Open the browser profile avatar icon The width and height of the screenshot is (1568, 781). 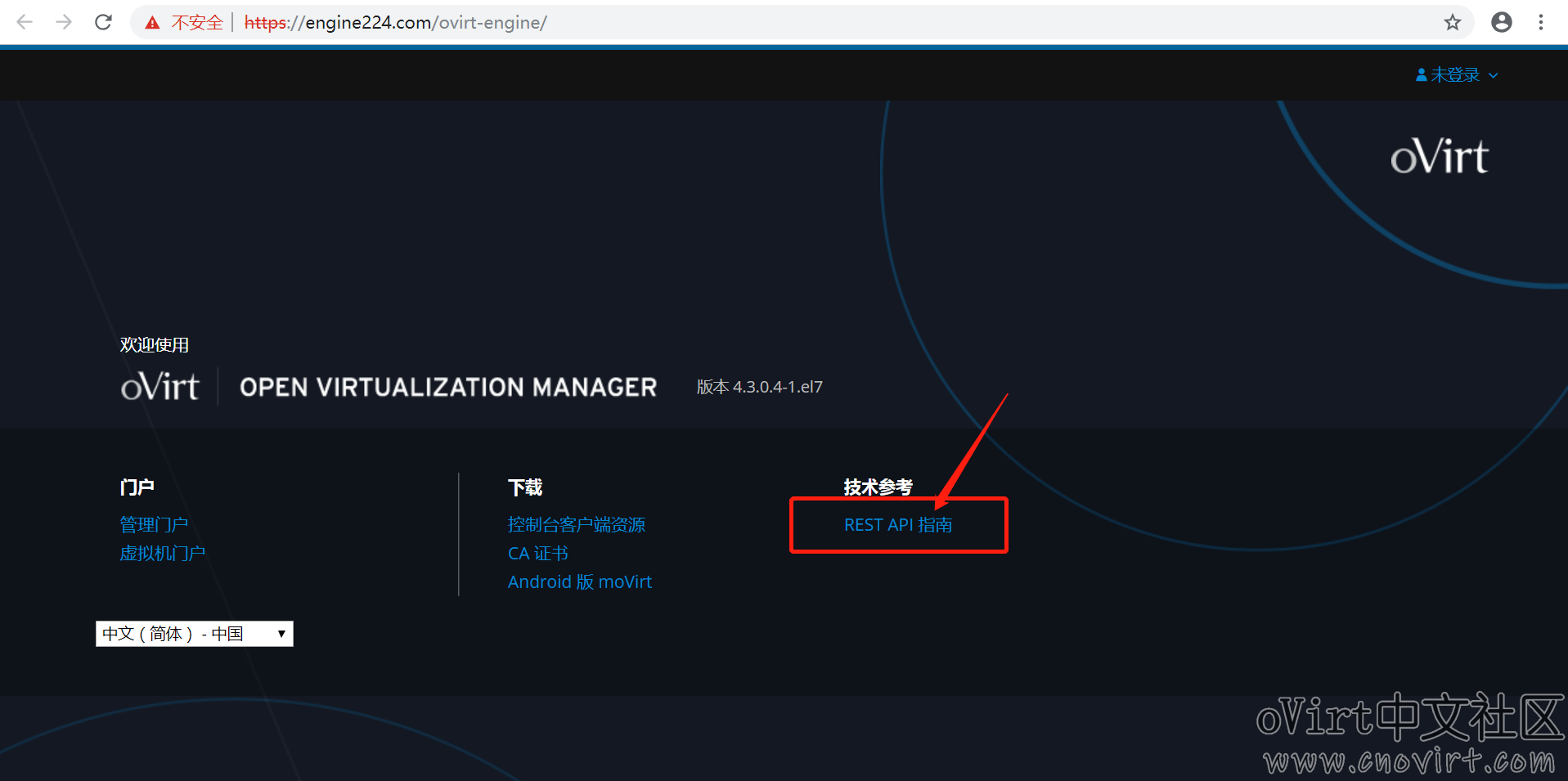1502,22
